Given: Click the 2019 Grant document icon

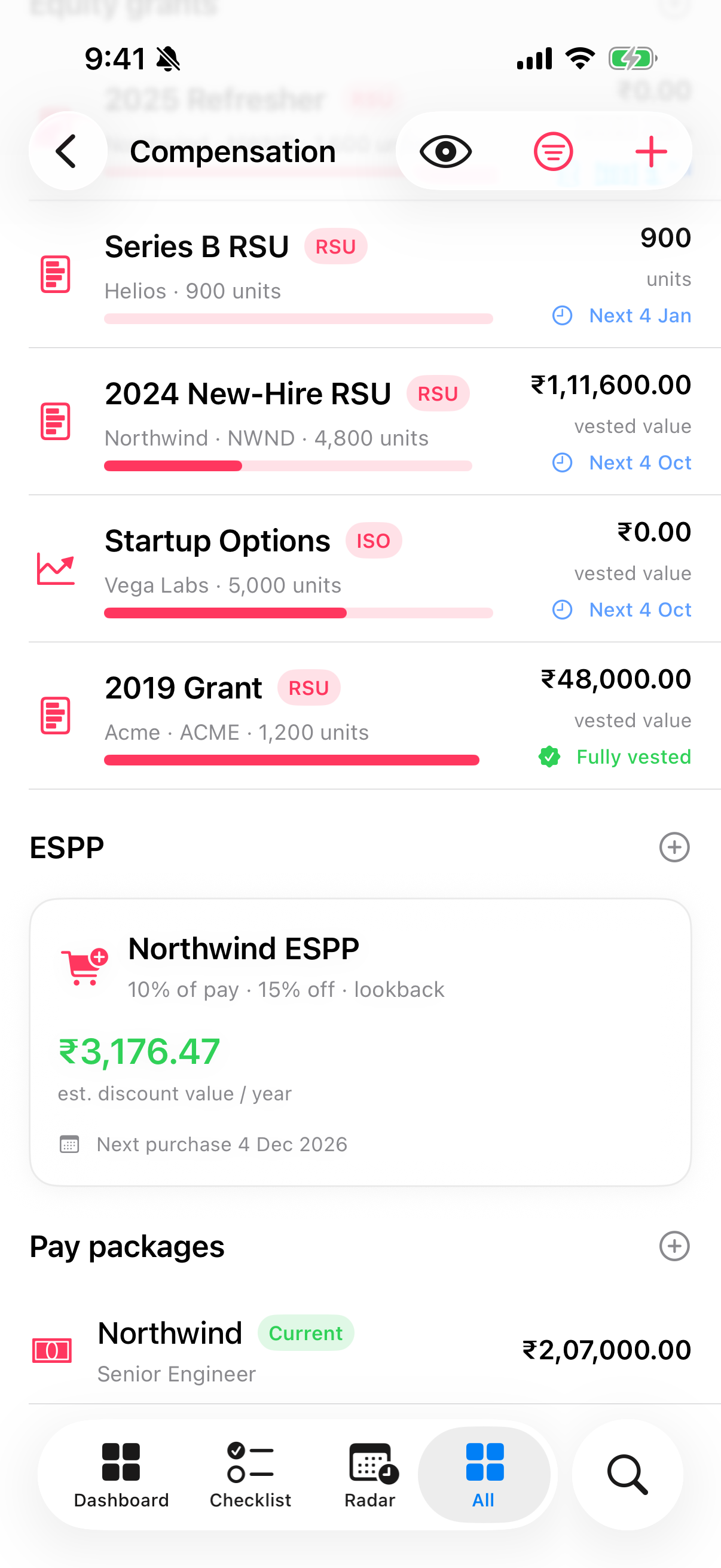Looking at the screenshot, I should tap(56, 716).
